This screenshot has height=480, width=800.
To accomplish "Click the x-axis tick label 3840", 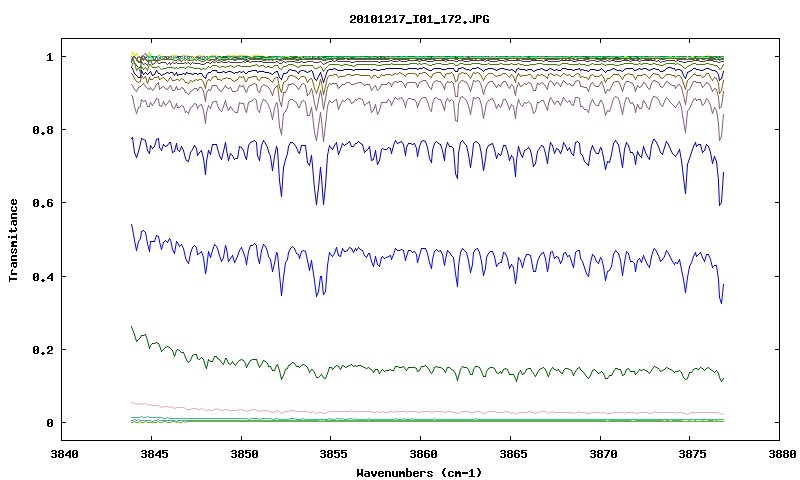I will 64,454.
